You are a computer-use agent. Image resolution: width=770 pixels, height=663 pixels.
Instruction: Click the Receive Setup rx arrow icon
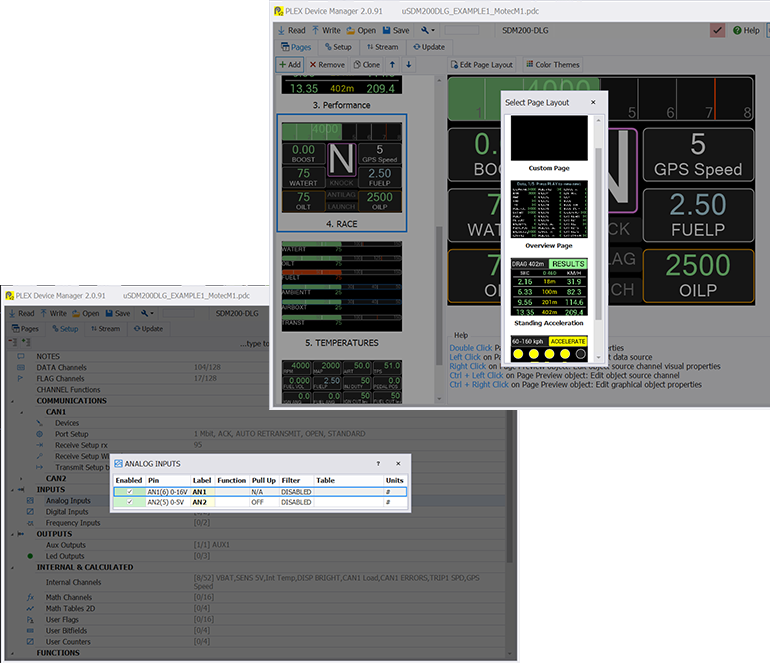(39, 445)
